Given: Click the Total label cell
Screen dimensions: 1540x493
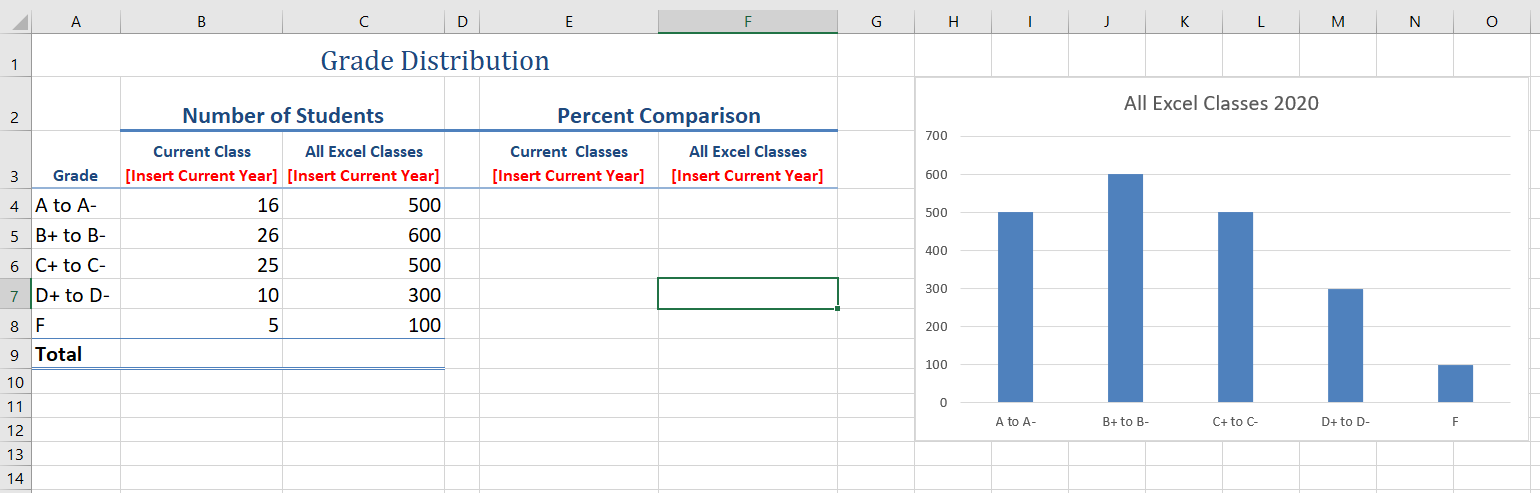Looking at the screenshot, I should [76, 354].
